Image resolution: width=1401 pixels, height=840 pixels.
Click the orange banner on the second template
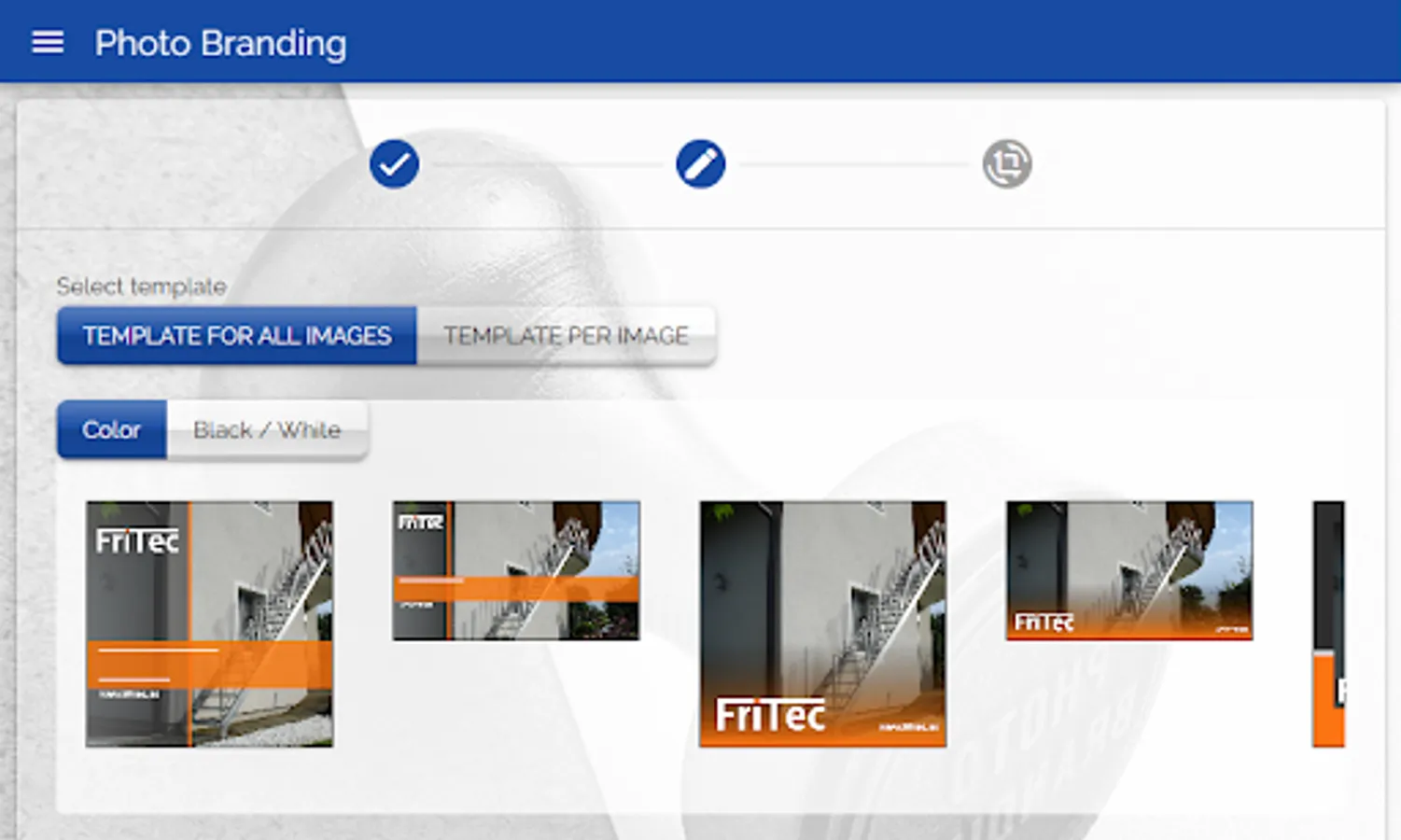[516, 588]
